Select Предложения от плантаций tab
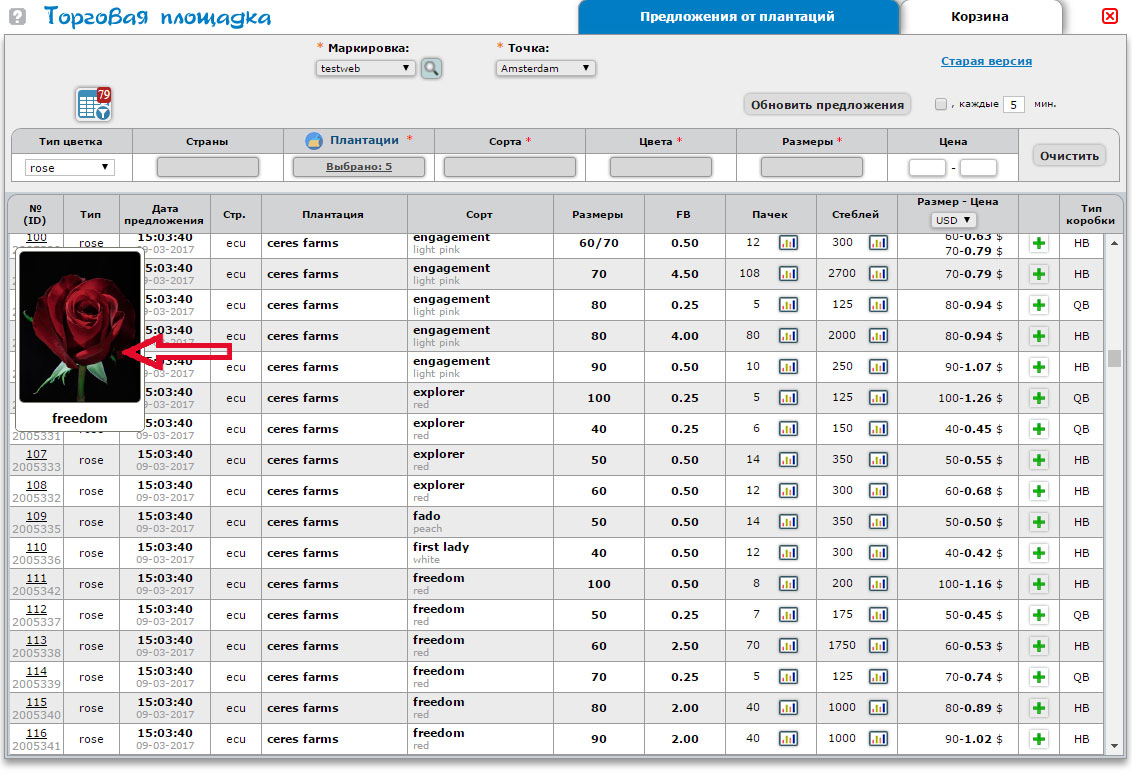The width and height of the screenshot is (1132, 774). click(737, 17)
